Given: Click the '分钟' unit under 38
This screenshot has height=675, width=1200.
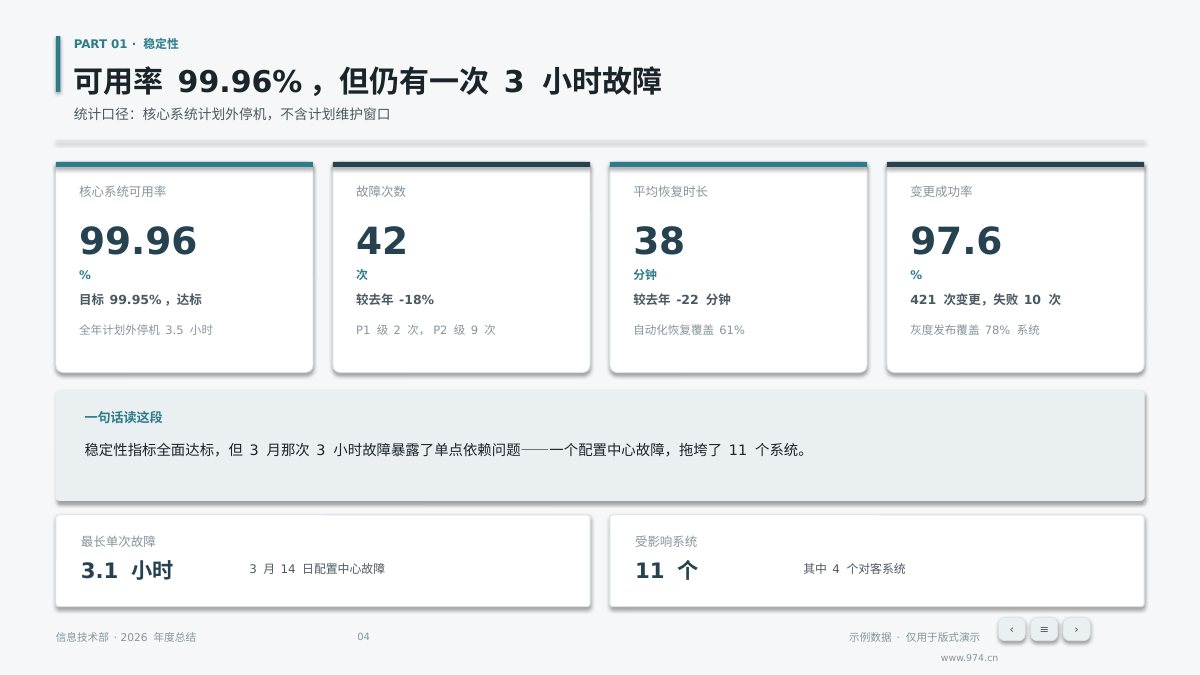Looking at the screenshot, I should click(x=645, y=275).
